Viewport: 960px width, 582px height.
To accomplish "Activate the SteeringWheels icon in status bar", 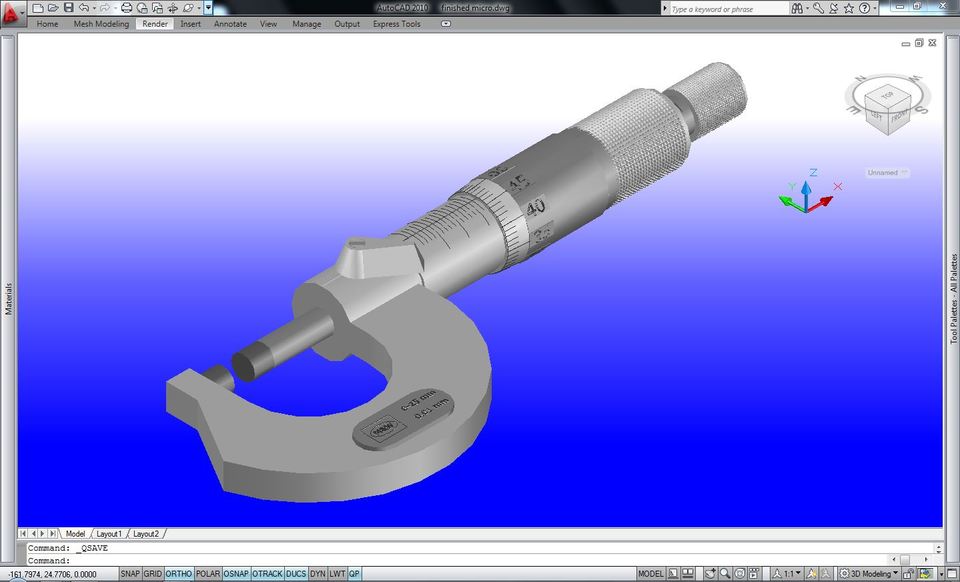I will (739, 573).
